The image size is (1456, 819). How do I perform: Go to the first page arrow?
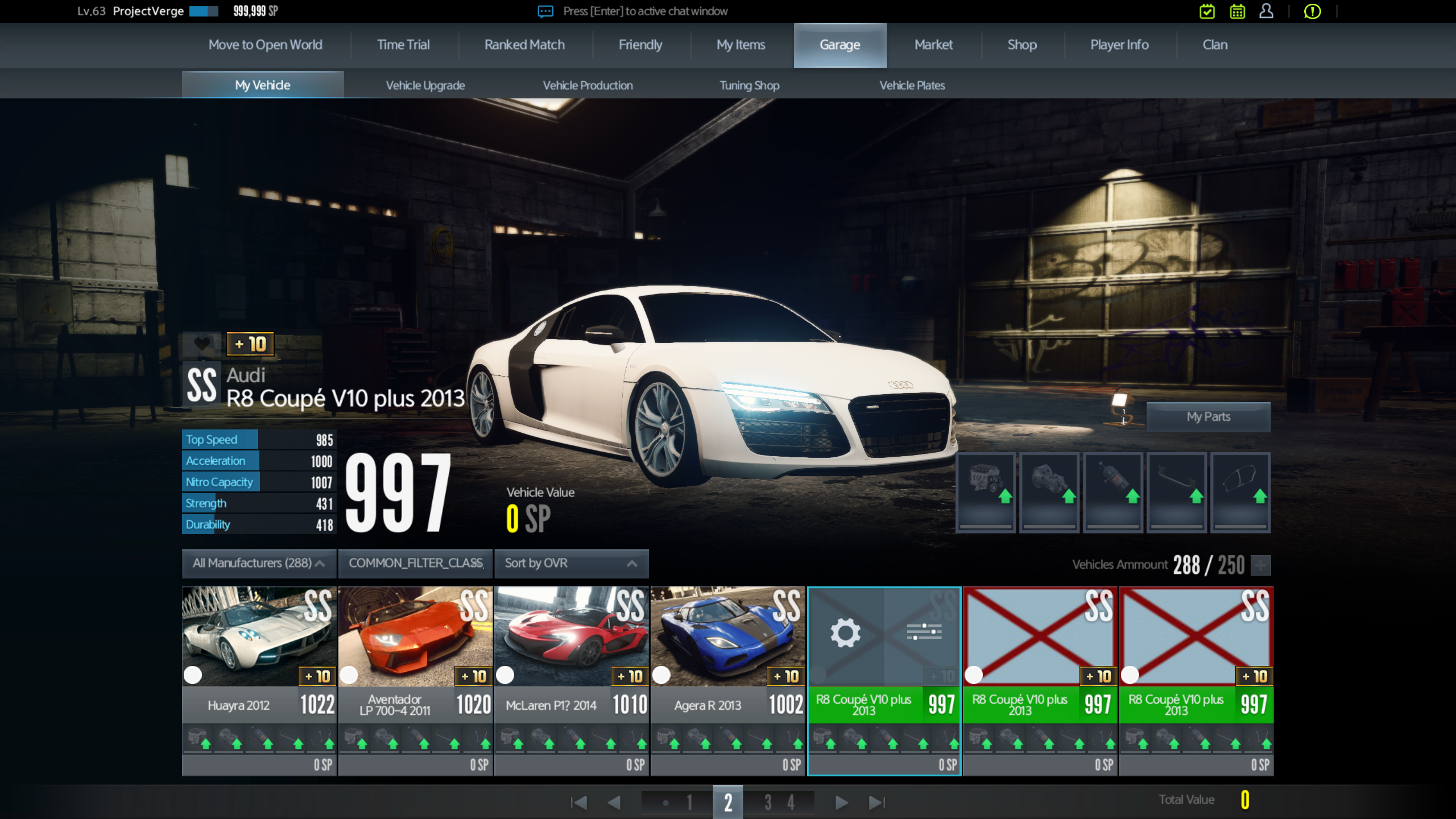[x=578, y=803]
